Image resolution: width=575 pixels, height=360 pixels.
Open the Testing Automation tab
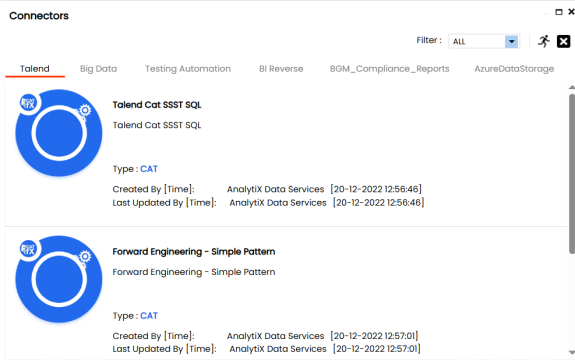coord(188,69)
